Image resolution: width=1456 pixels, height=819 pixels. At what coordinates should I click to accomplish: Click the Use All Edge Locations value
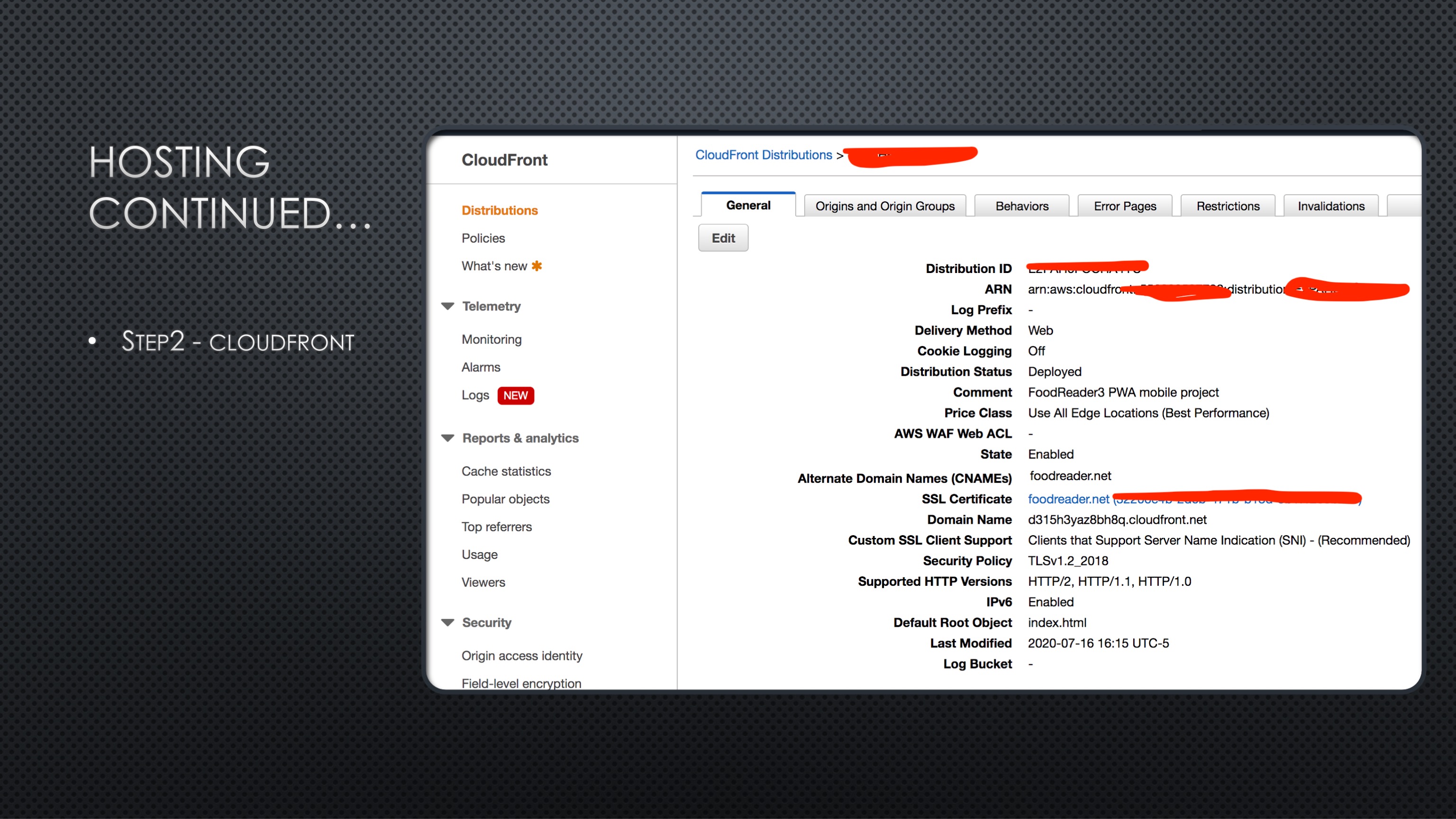click(x=1148, y=413)
